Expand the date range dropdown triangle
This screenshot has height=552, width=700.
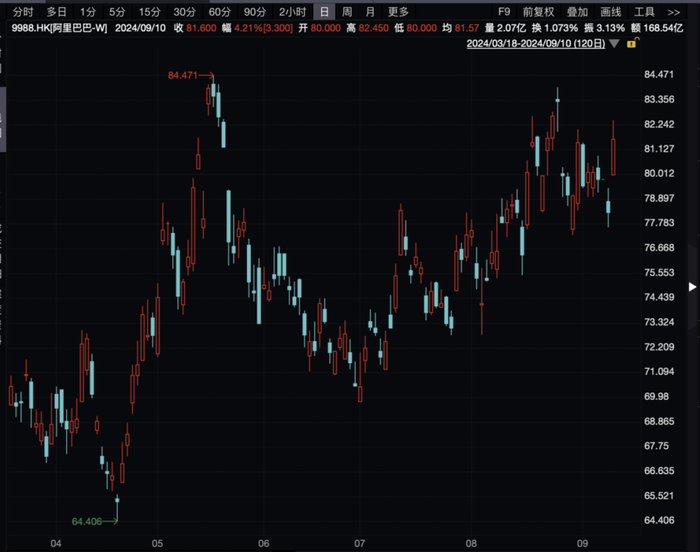(614, 44)
